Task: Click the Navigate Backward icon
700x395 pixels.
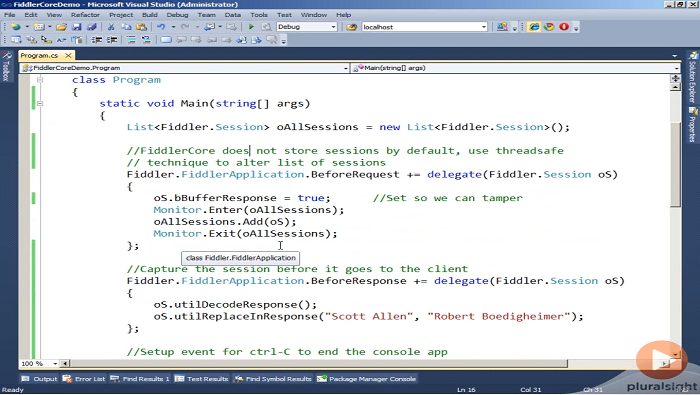Action: 209,27
